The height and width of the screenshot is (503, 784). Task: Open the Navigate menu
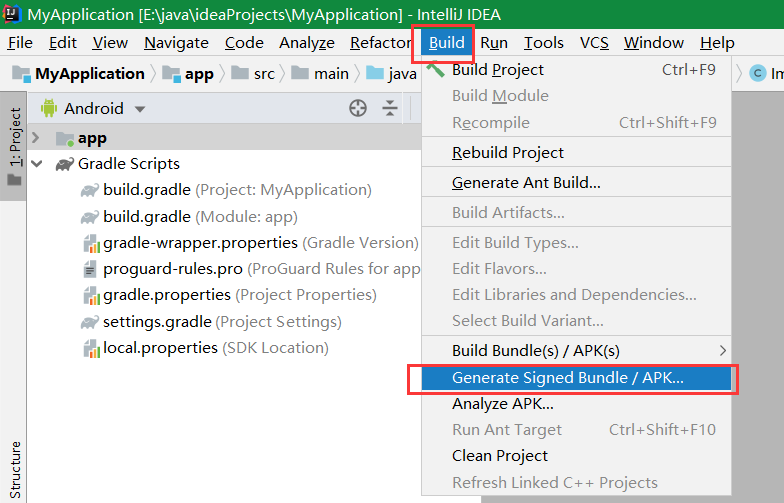[x=176, y=43]
